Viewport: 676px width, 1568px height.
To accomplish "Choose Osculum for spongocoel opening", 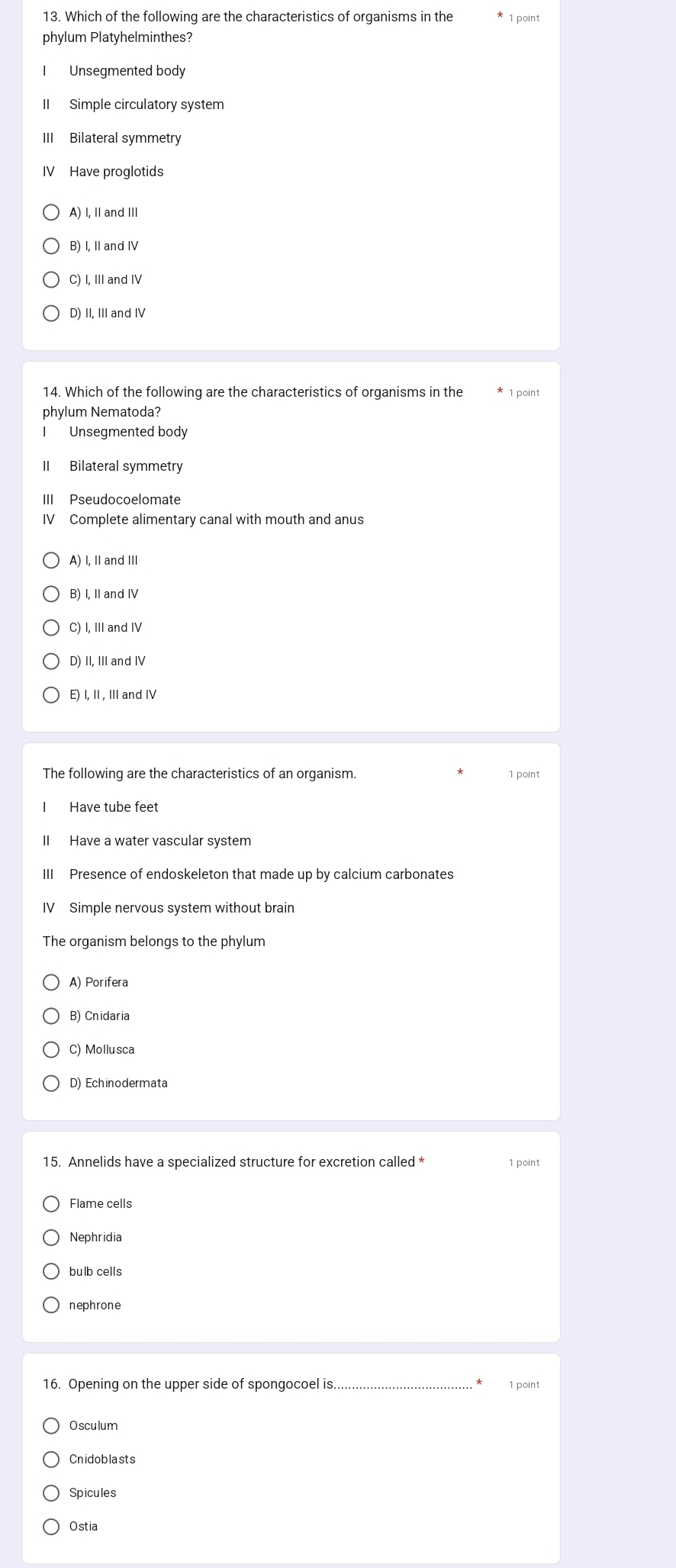I will click(x=51, y=1426).
